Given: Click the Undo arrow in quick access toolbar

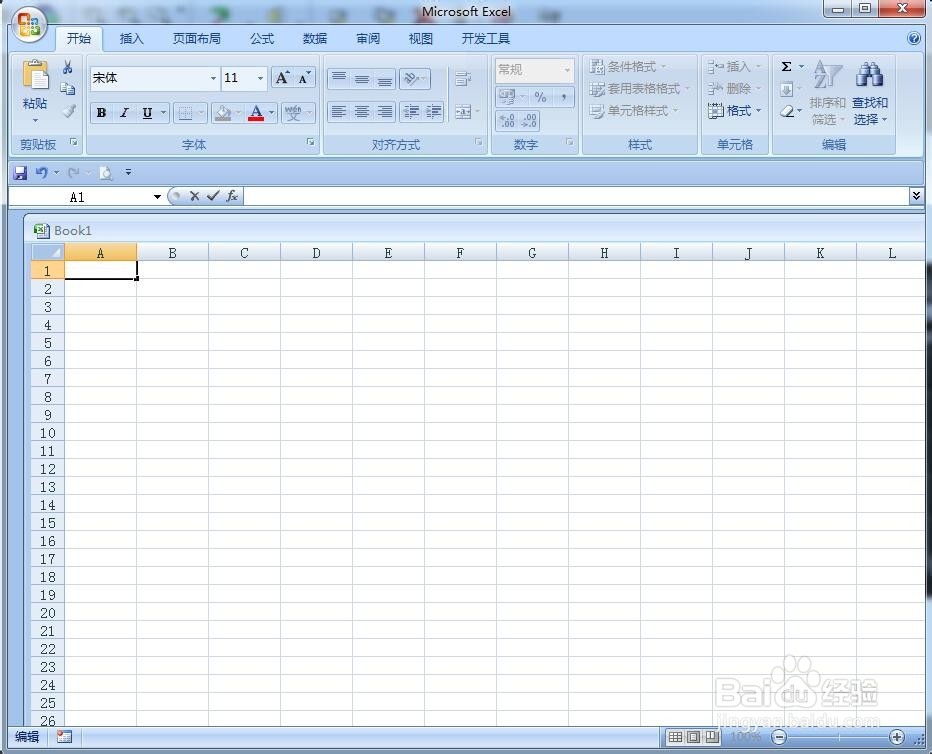Looking at the screenshot, I should click(x=42, y=173).
